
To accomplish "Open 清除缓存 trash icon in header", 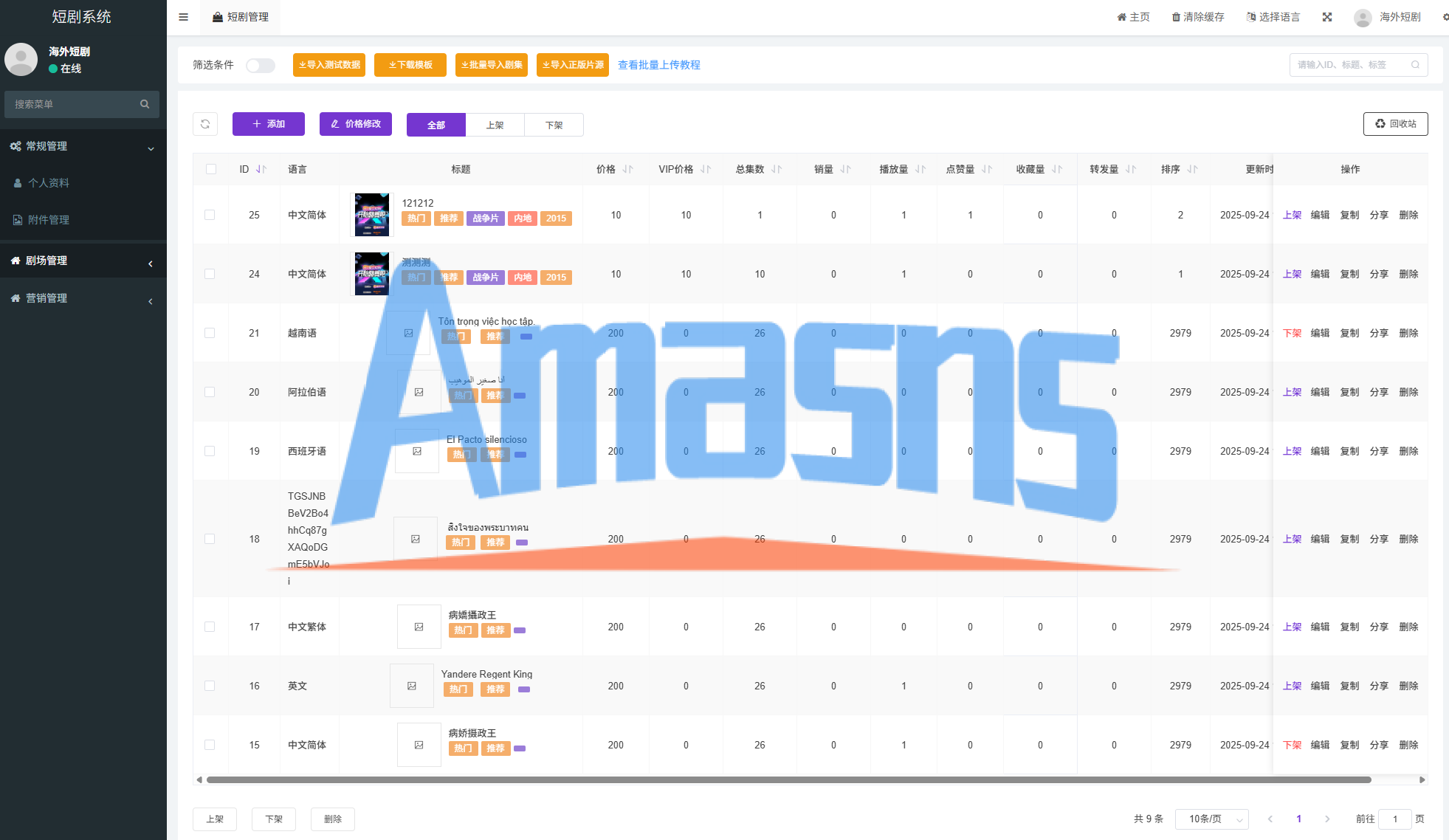I will [x=1176, y=17].
